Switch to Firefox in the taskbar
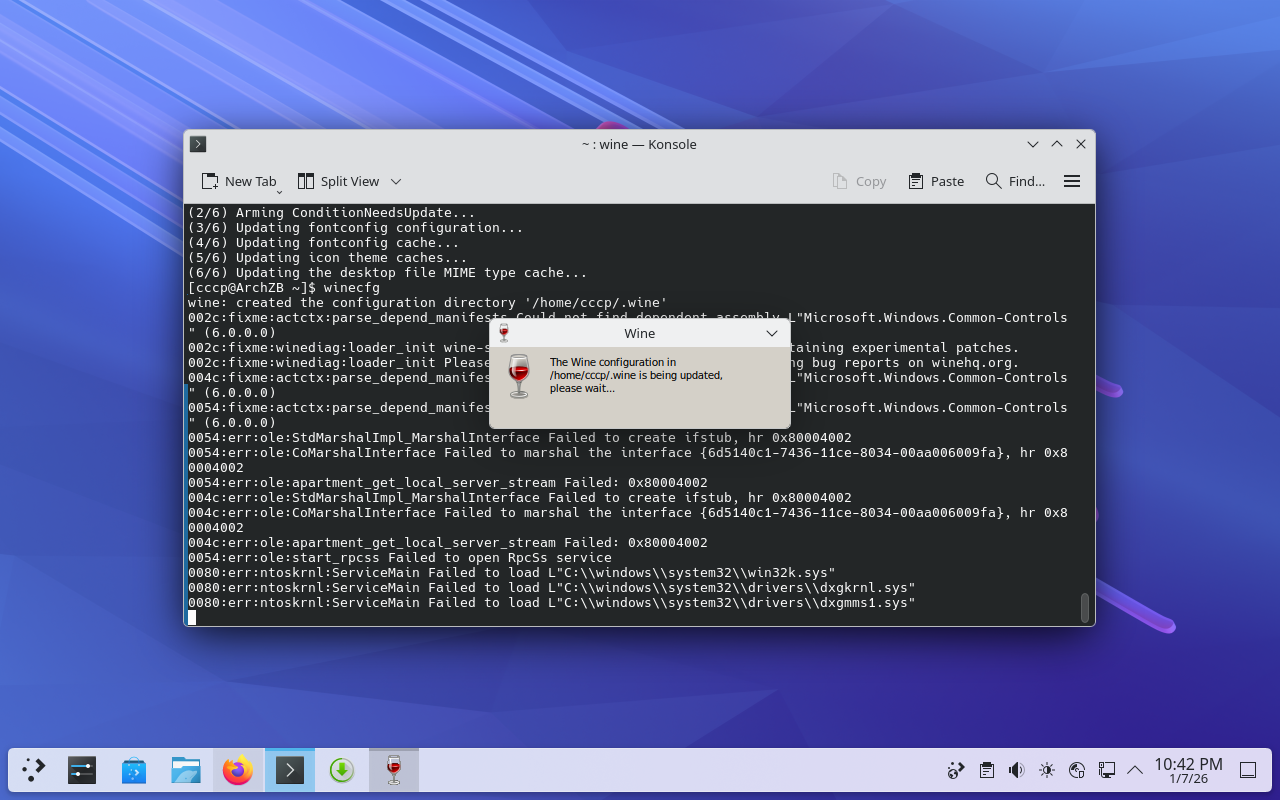Screen dimensions: 1280x800 (238, 770)
